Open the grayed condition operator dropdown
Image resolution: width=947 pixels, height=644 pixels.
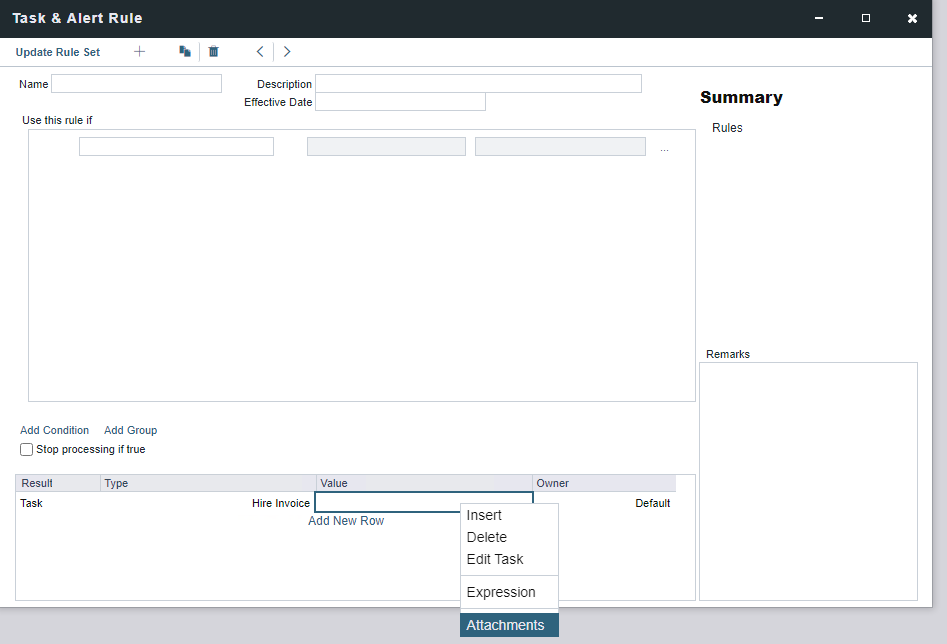pos(386,147)
